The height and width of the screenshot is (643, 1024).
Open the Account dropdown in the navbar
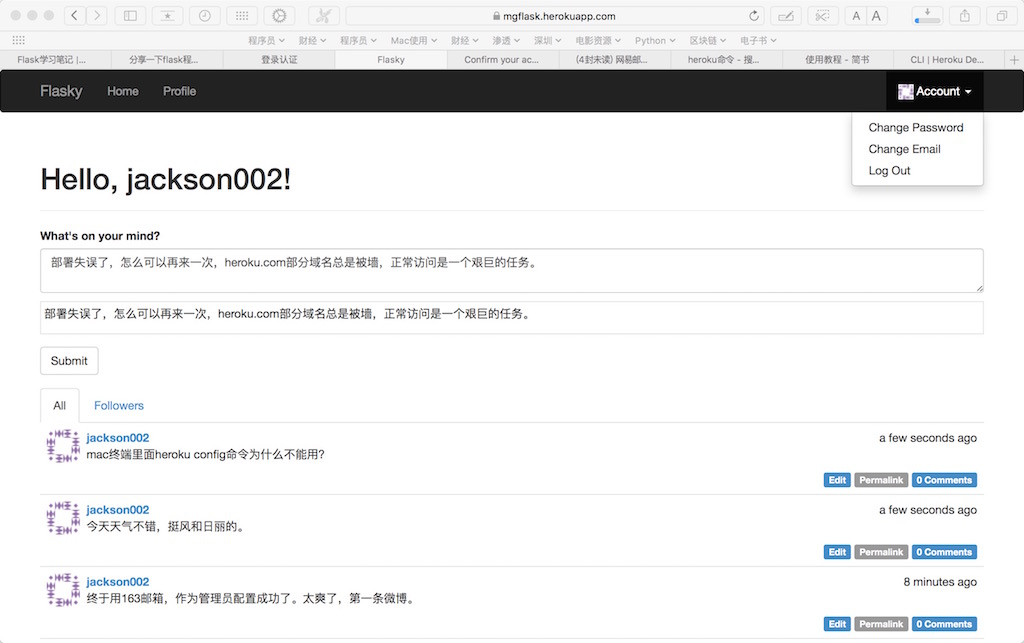[x=934, y=91]
